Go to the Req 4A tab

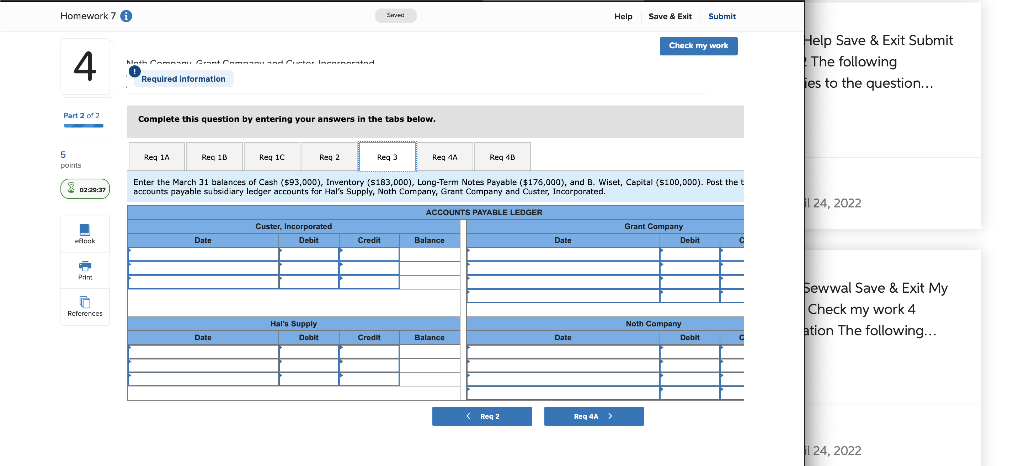pyautogui.click(x=445, y=157)
